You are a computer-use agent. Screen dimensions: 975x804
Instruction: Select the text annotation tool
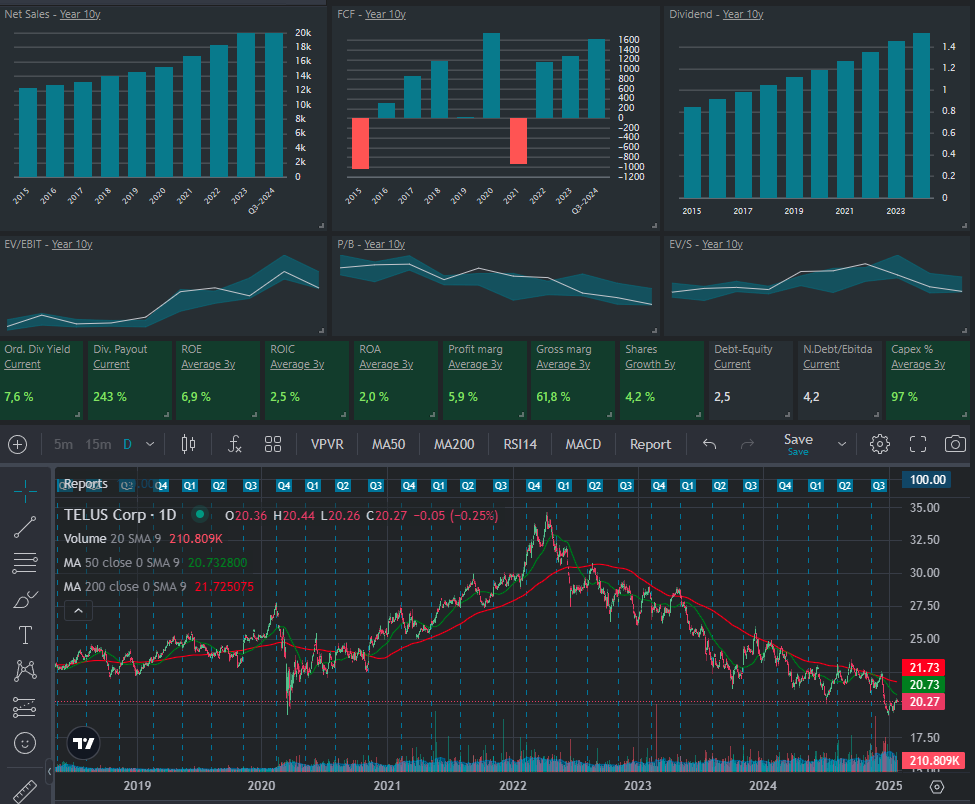tap(25, 635)
